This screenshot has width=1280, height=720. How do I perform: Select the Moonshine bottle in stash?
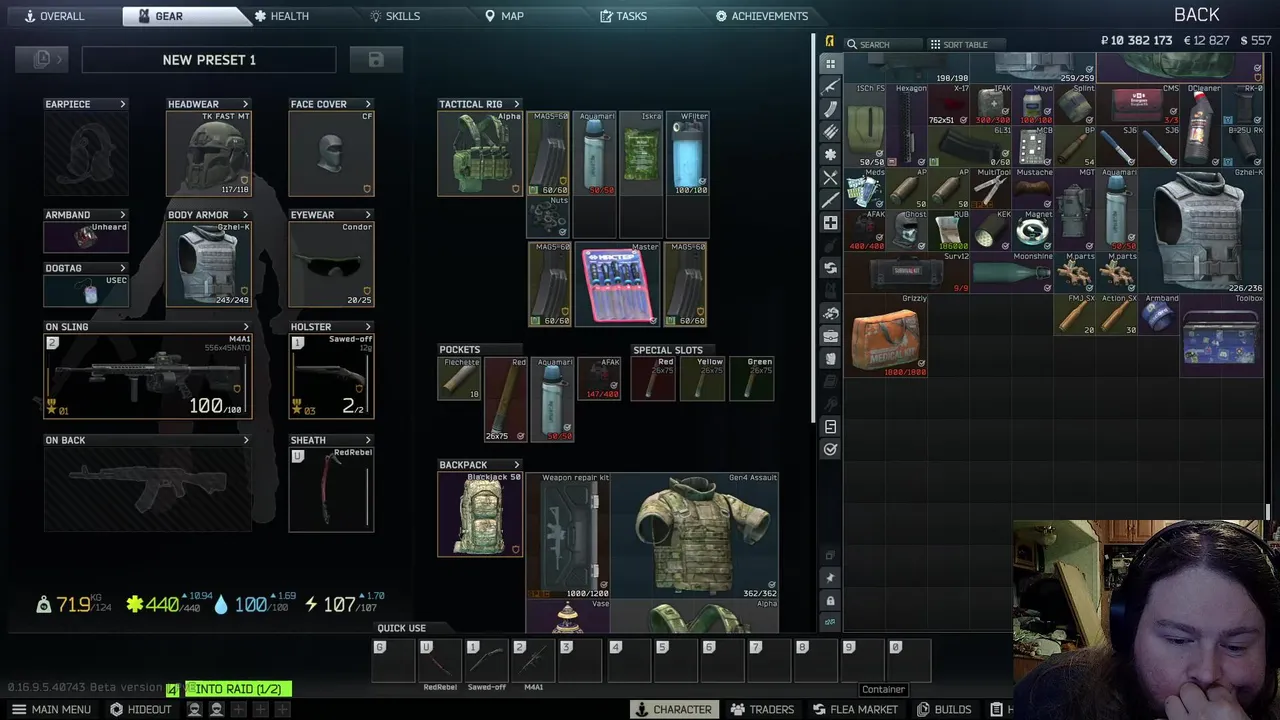tap(1012, 272)
